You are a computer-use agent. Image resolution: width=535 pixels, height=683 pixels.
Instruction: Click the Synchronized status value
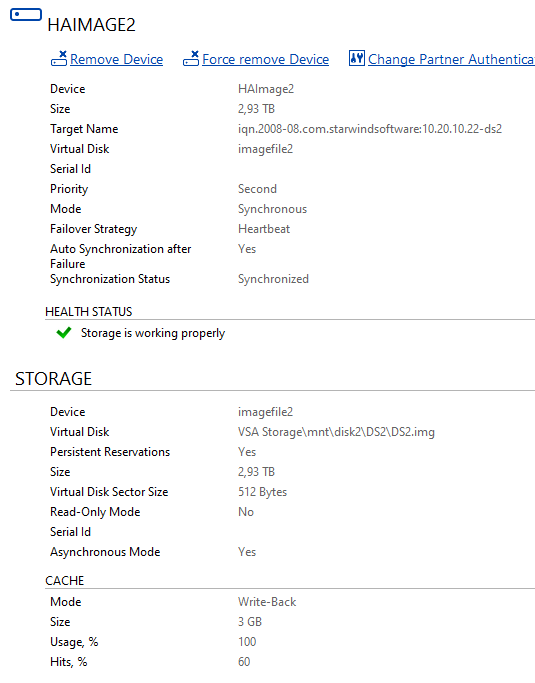(273, 279)
